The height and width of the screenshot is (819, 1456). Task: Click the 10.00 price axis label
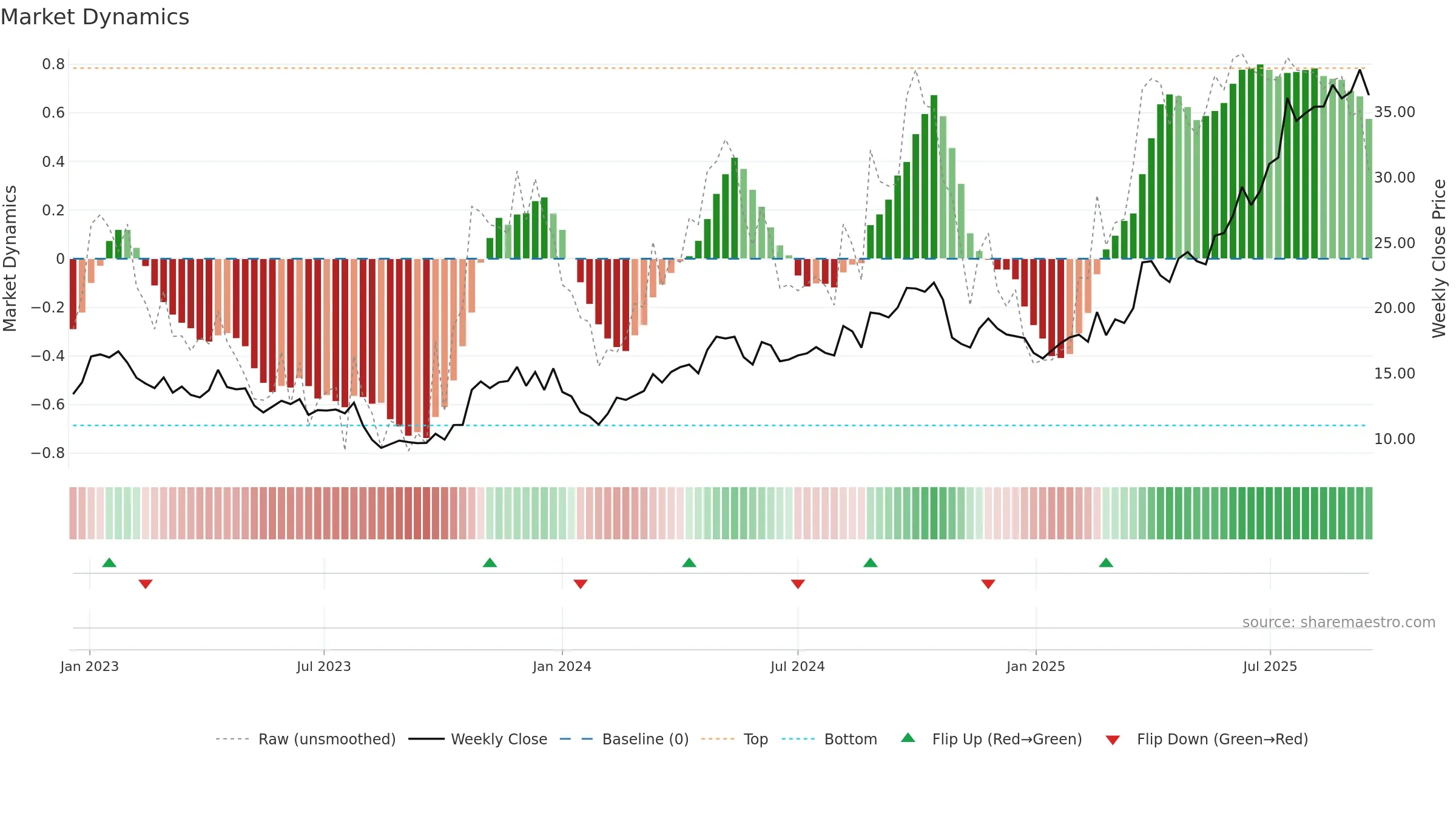1395,439
